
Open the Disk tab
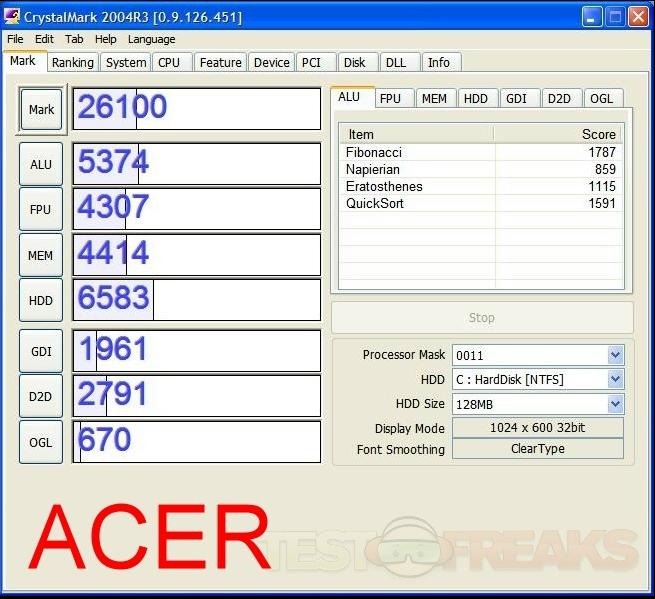(355, 62)
